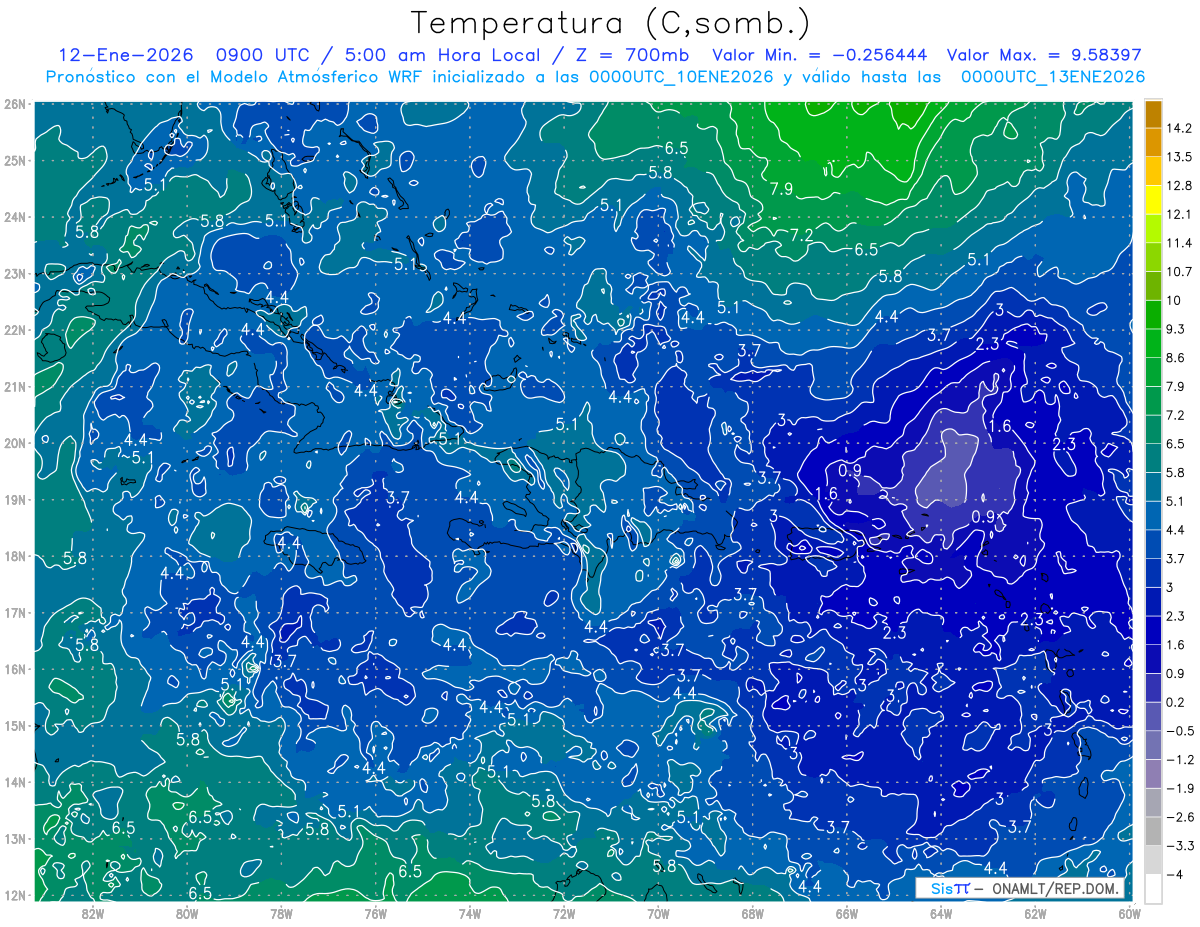The width and height of the screenshot is (1200, 927).
Task: Click the '60W' longitude axis label
Action: 1130,913
